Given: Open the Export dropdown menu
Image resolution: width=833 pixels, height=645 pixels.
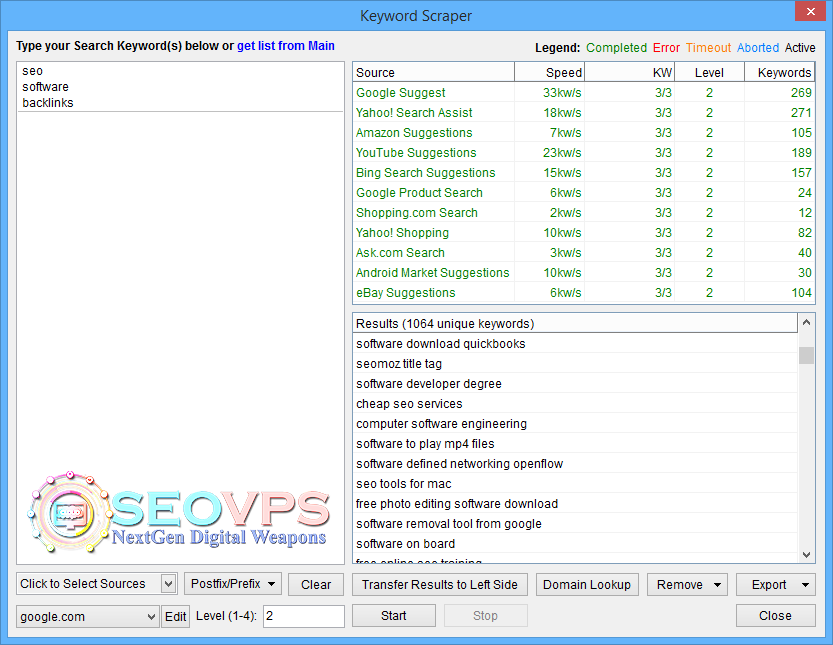Looking at the screenshot, I should 776,584.
